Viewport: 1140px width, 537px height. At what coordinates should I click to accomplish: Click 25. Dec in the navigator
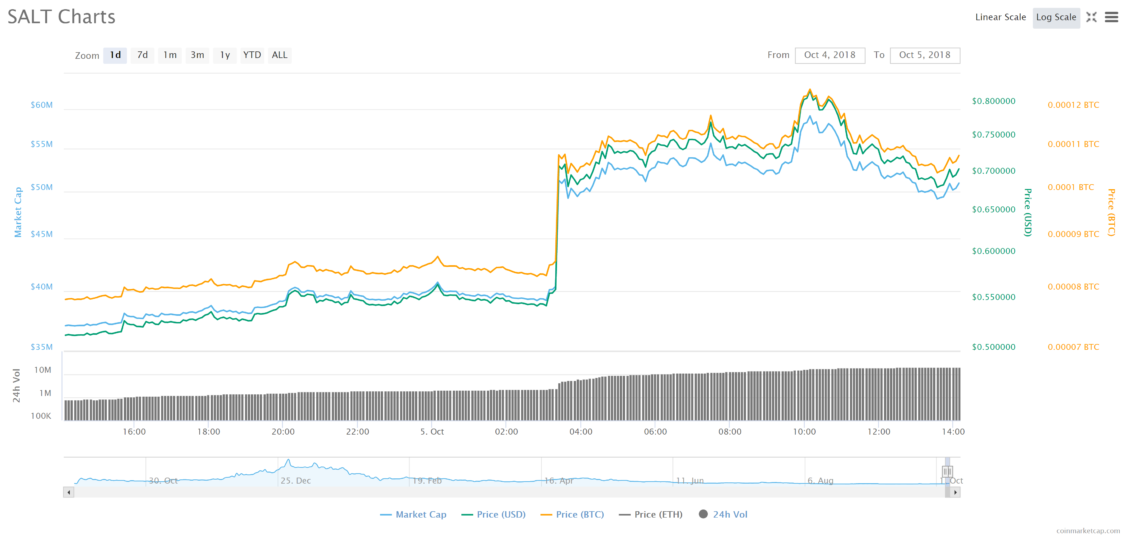point(296,480)
